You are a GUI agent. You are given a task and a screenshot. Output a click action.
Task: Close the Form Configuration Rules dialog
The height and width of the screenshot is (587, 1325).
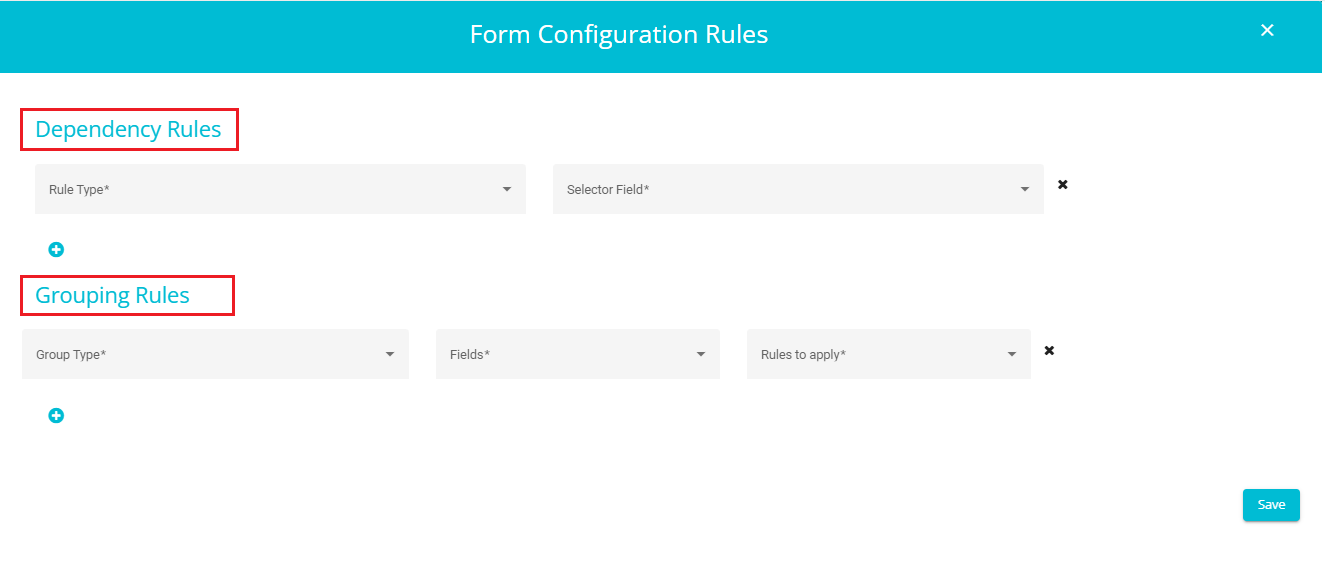pyautogui.click(x=1267, y=30)
